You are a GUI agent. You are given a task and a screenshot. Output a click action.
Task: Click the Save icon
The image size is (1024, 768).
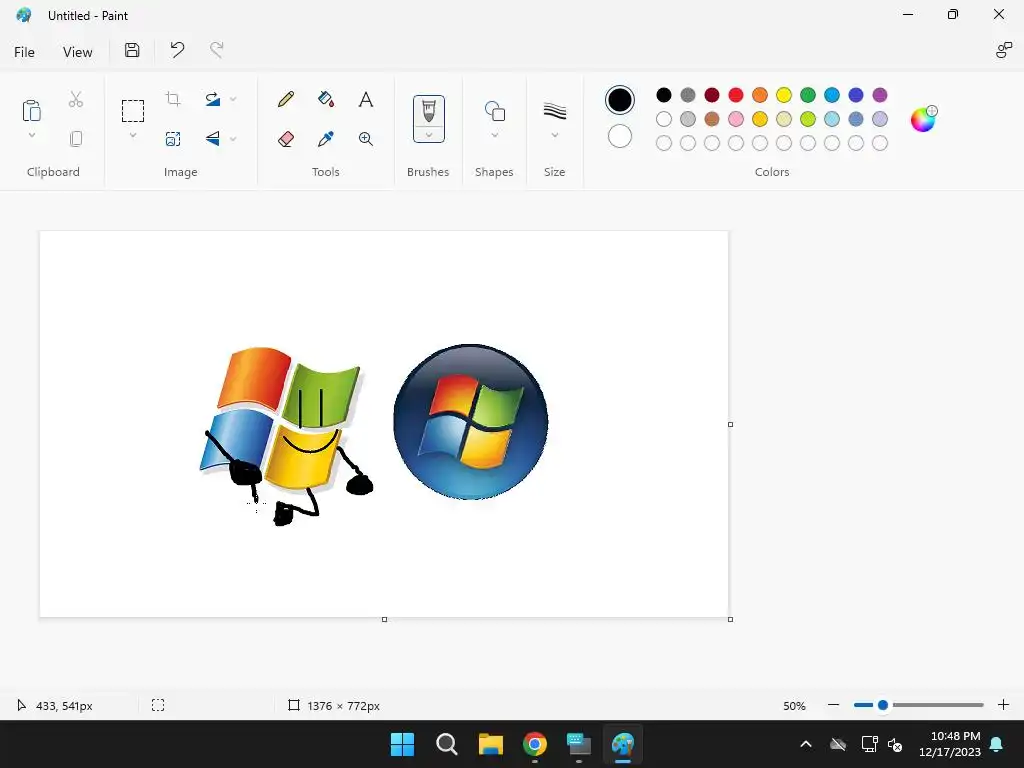point(132,50)
